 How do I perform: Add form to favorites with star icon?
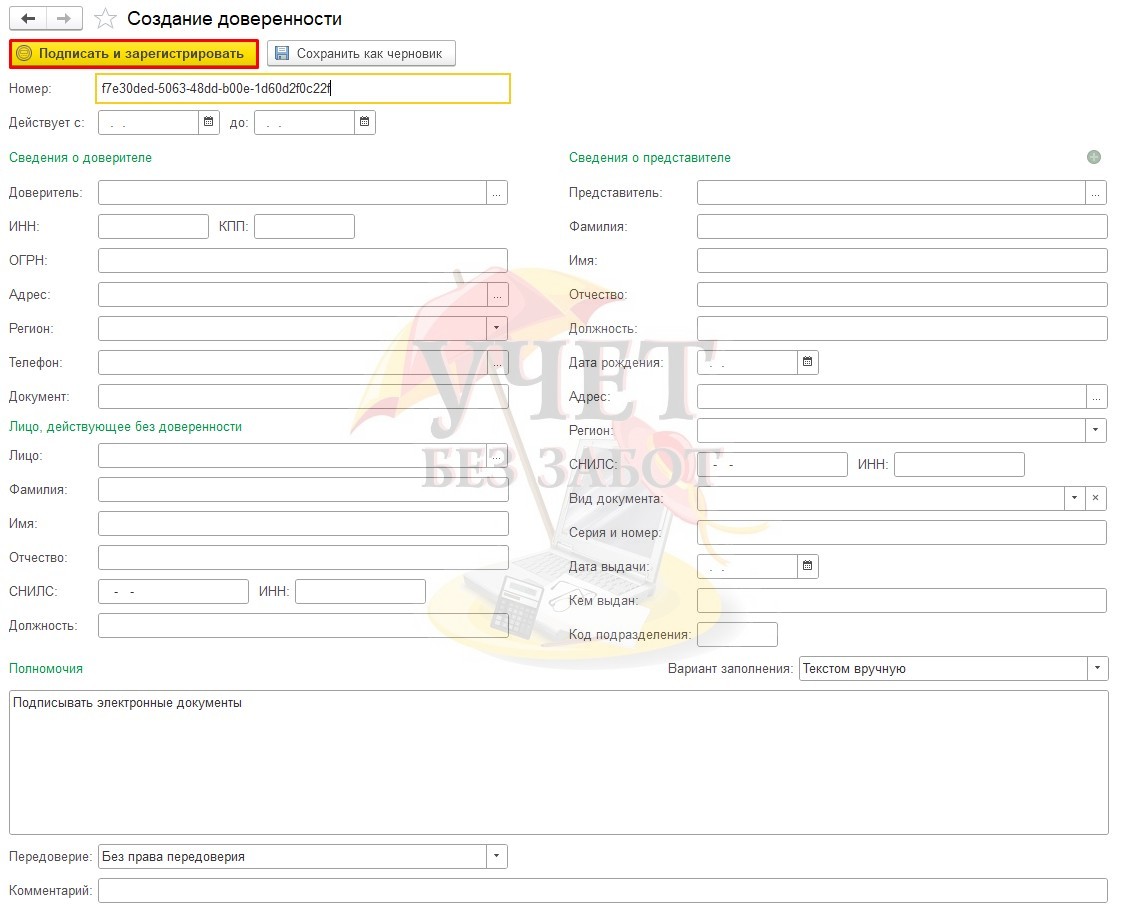coord(105,19)
